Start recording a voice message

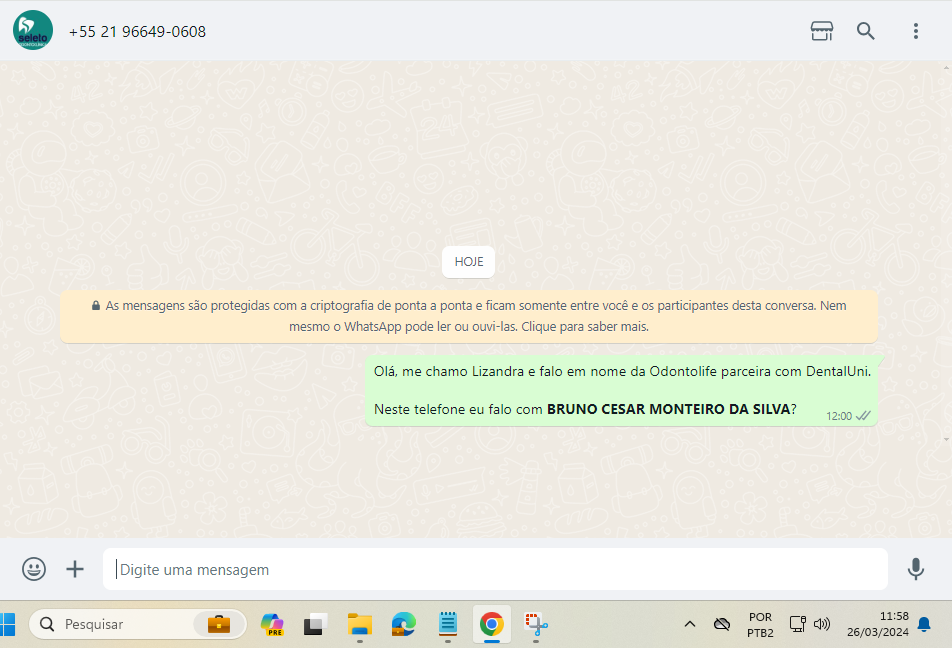click(x=916, y=569)
